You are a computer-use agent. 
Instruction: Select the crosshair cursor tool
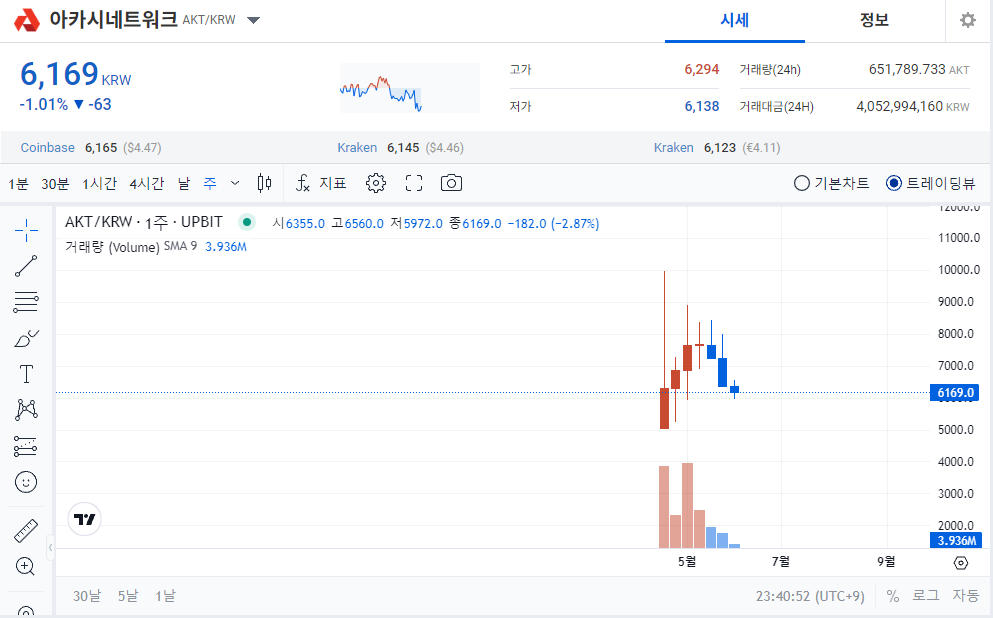point(26,230)
